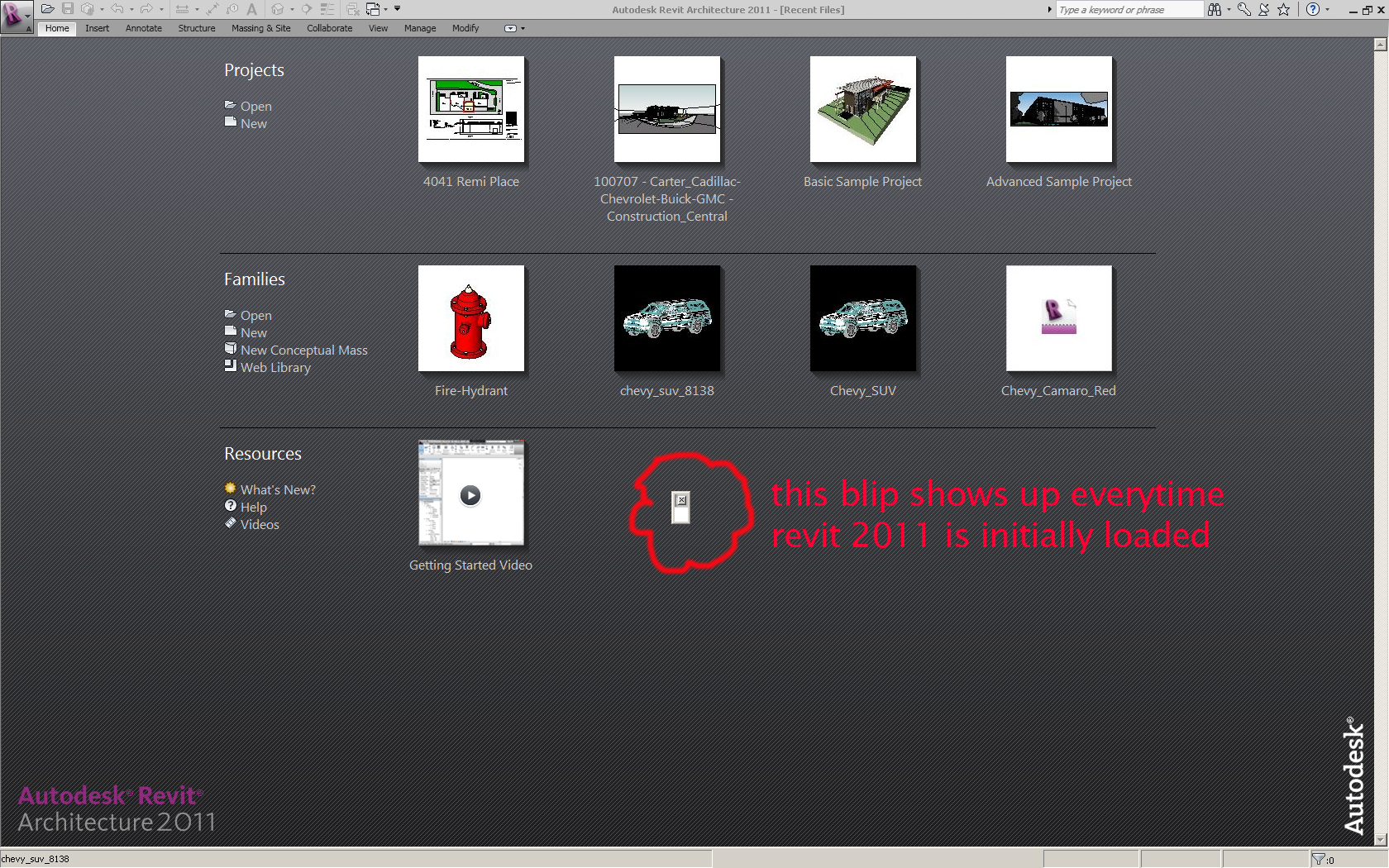
Task: Click the Switch Windows icon
Action: click(x=373, y=9)
